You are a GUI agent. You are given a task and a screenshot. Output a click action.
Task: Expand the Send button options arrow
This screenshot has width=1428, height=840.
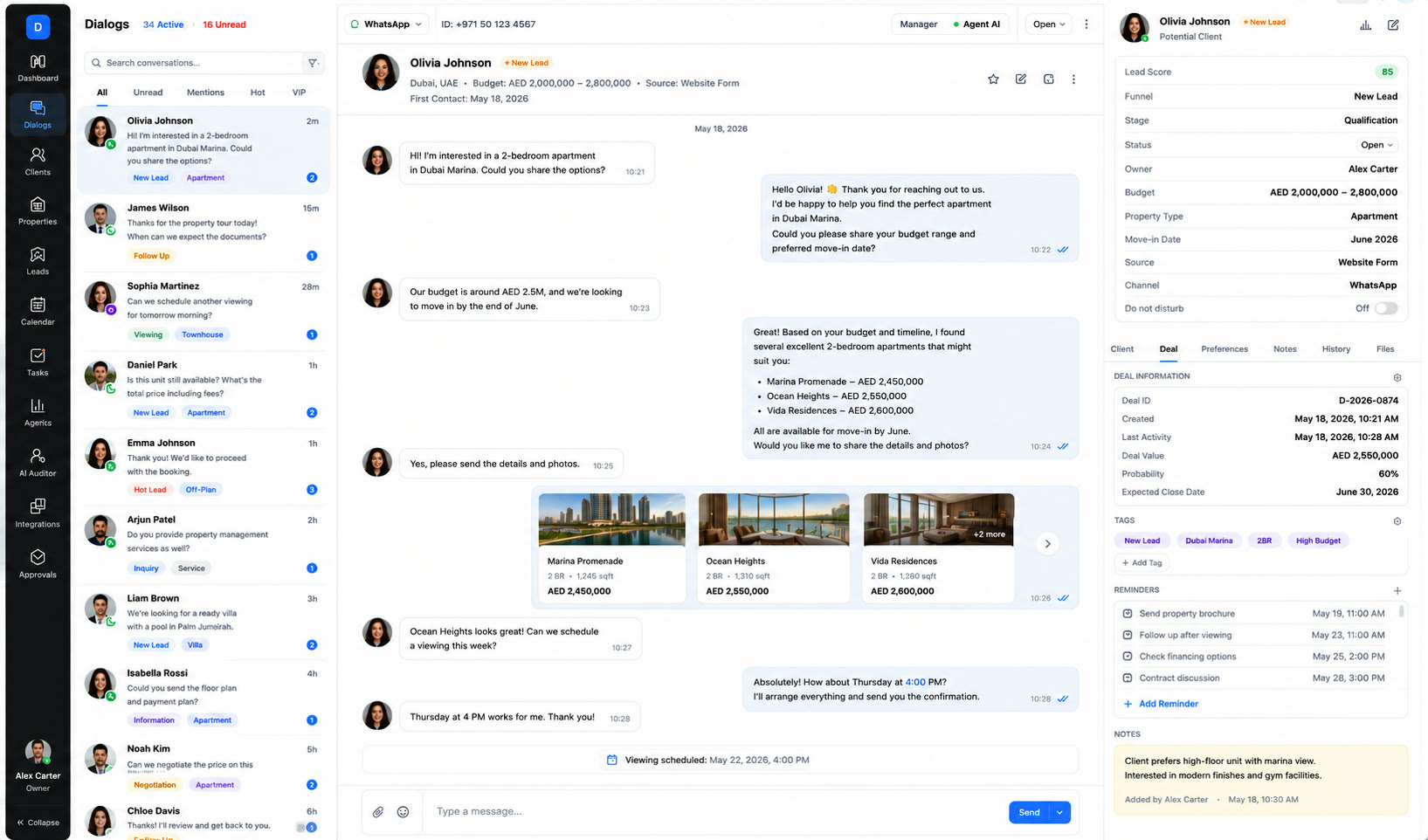[1059, 813]
